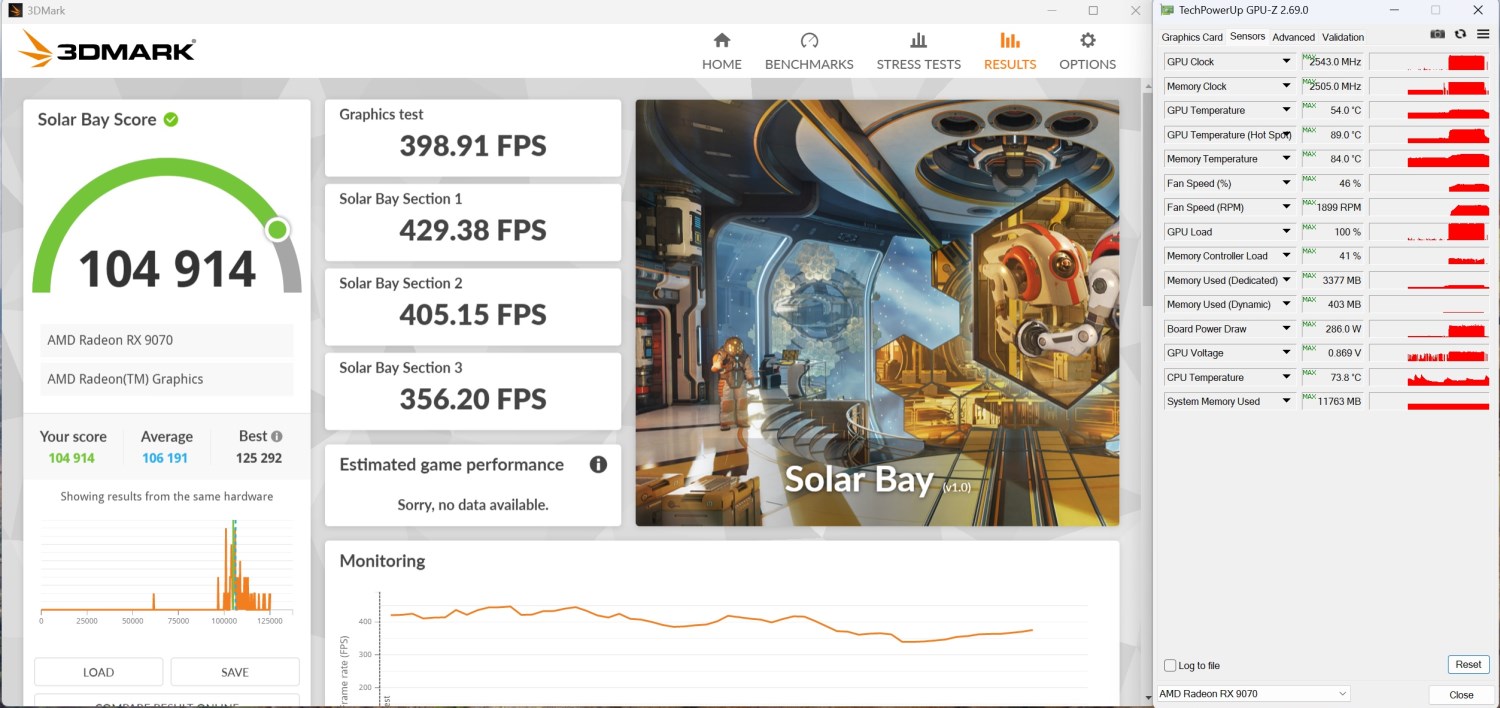1500x708 pixels.
Task: Switch to the Advanced tab in GPU-Z
Action: (1293, 37)
